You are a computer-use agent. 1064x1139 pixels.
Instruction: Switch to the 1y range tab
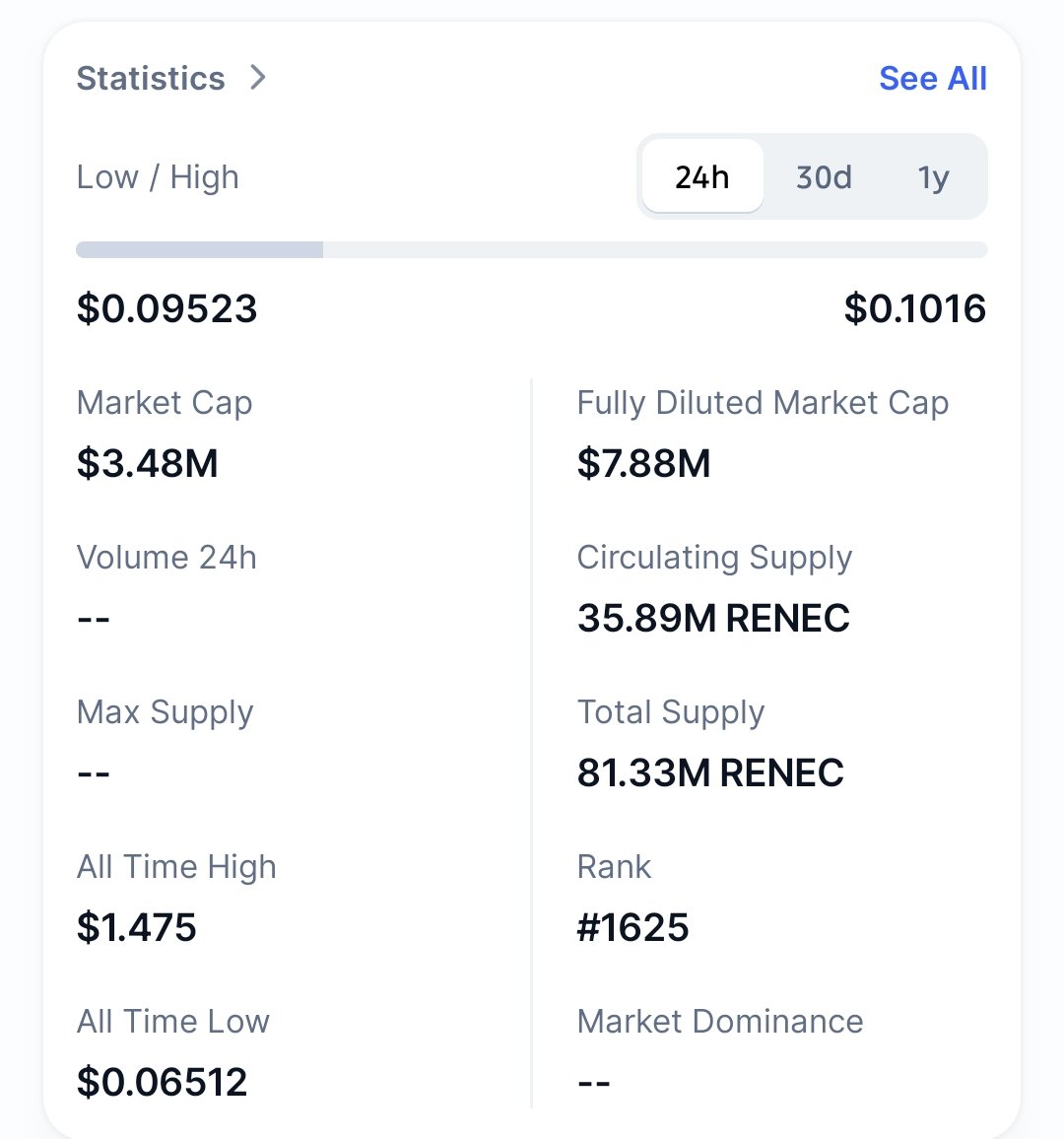pos(933,177)
